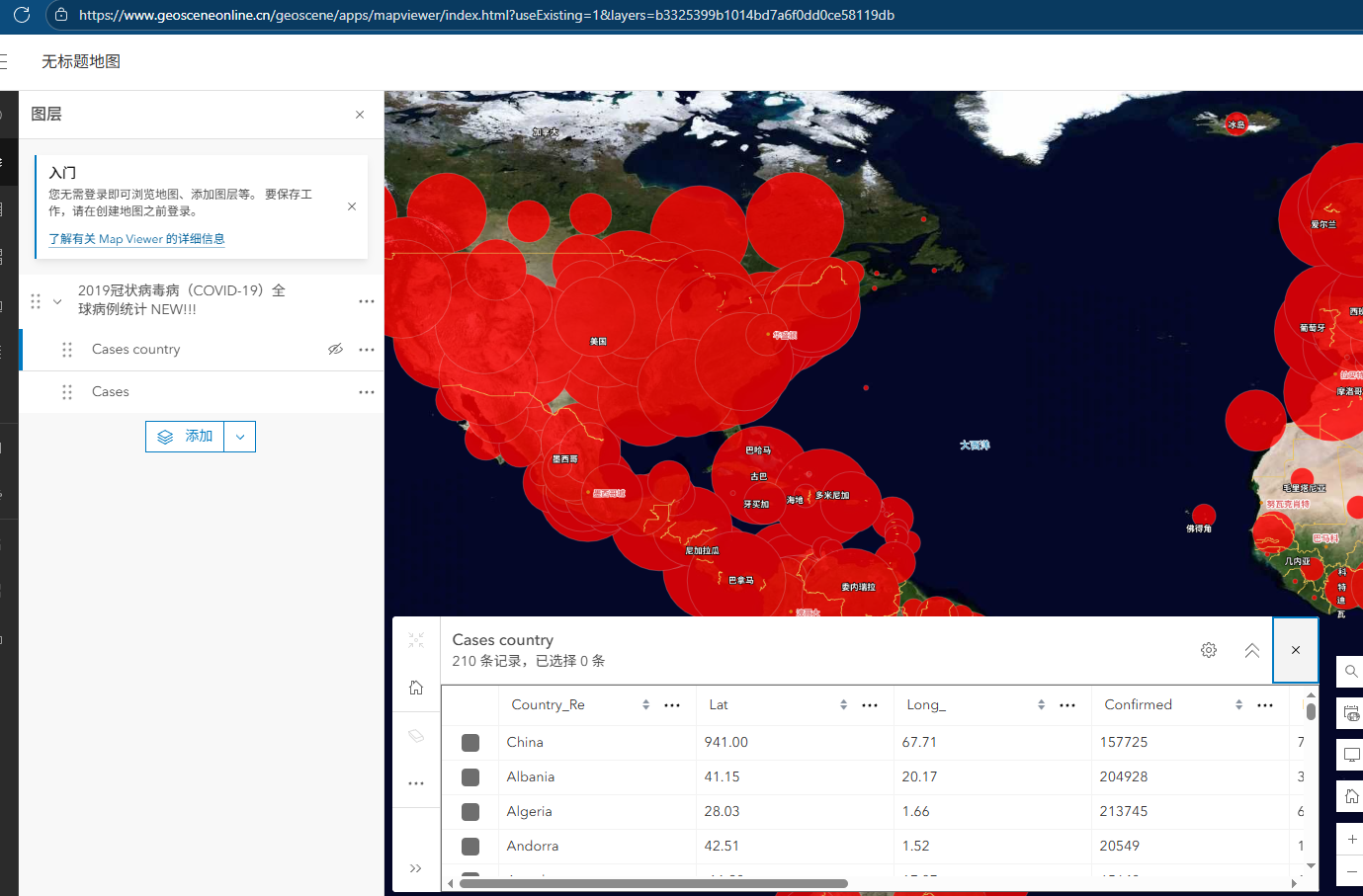Sort by the Confirmed column arrows
The image size is (1363, 896).
pos(1238,705)
